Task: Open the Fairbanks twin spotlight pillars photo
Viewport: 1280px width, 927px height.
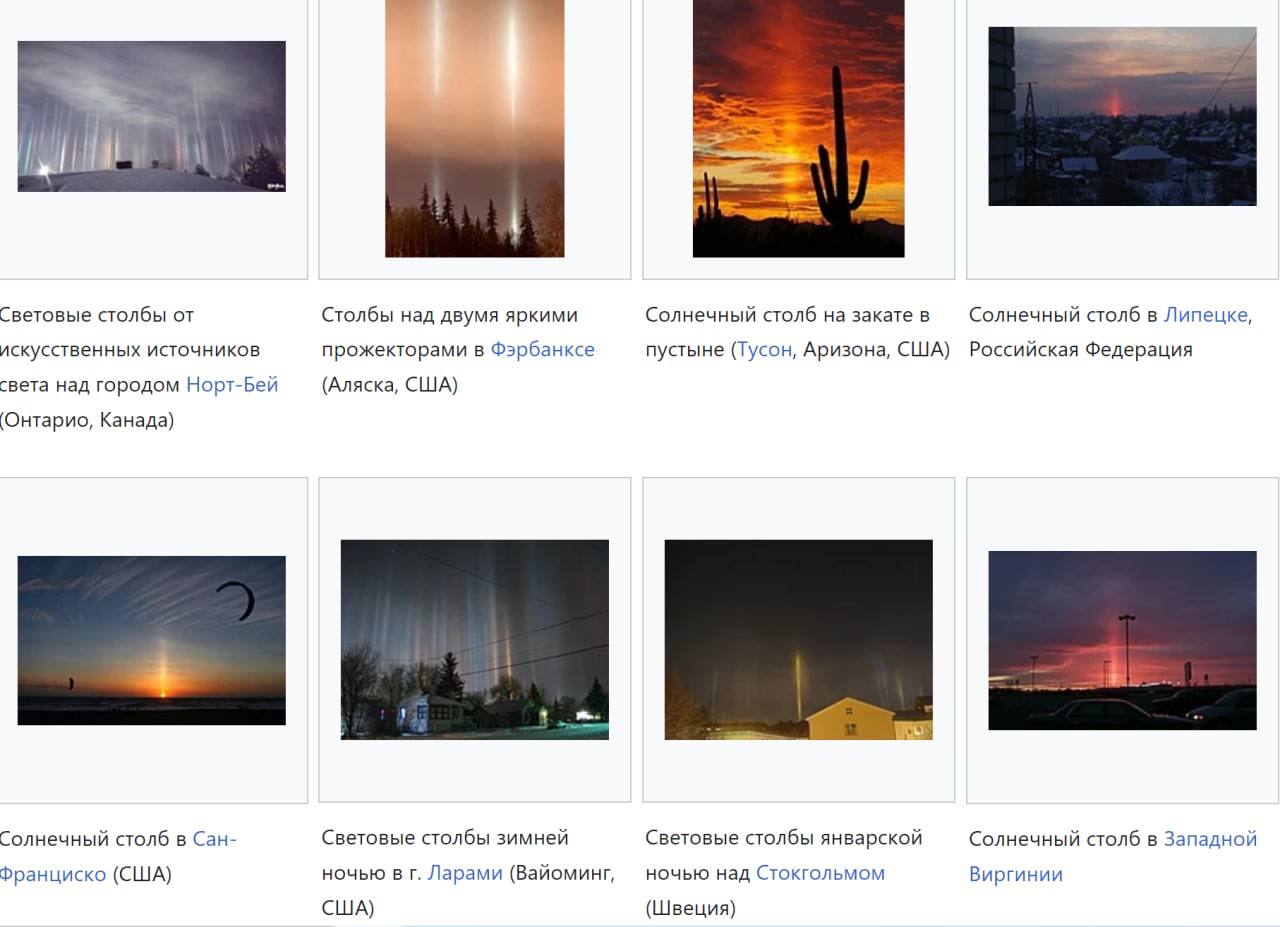Action: 474,128
